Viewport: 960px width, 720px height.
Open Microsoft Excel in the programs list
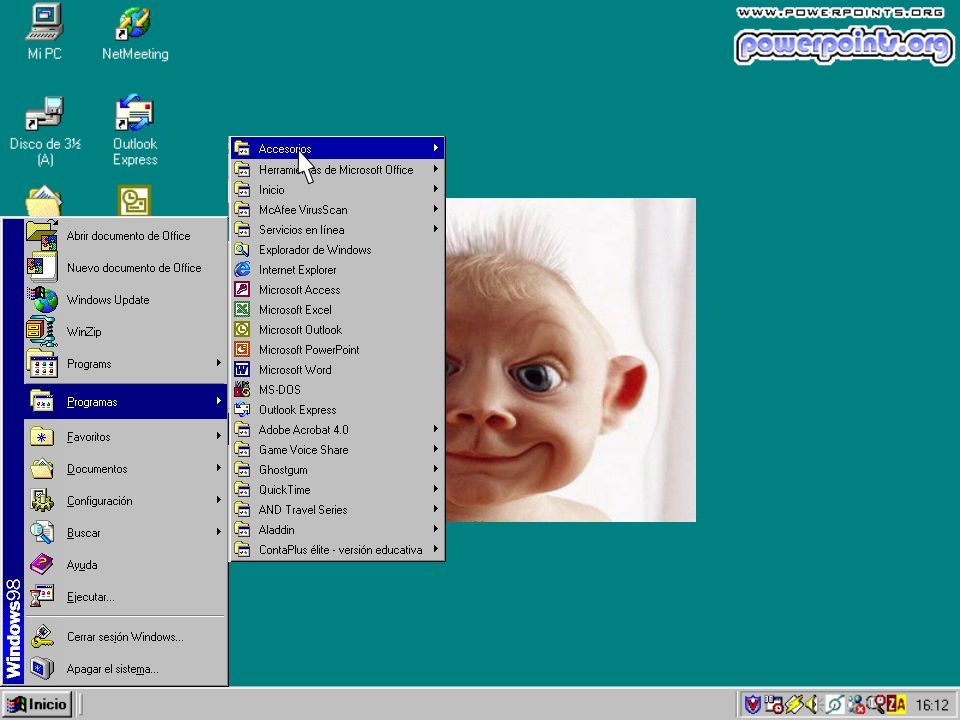pyautogui.click(x=337, y=310)
